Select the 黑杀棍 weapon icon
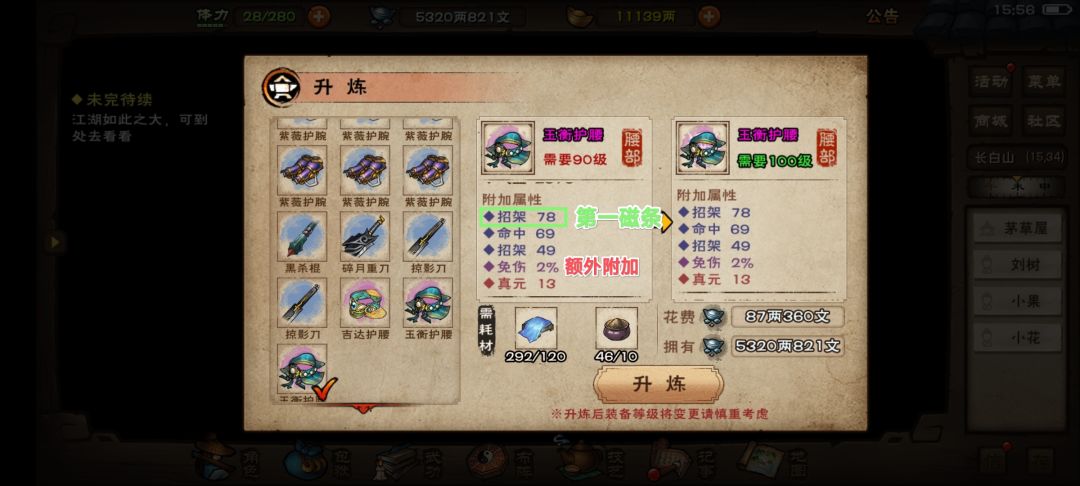This screenshot has height=486, width=1080. [x=302, y=236]
